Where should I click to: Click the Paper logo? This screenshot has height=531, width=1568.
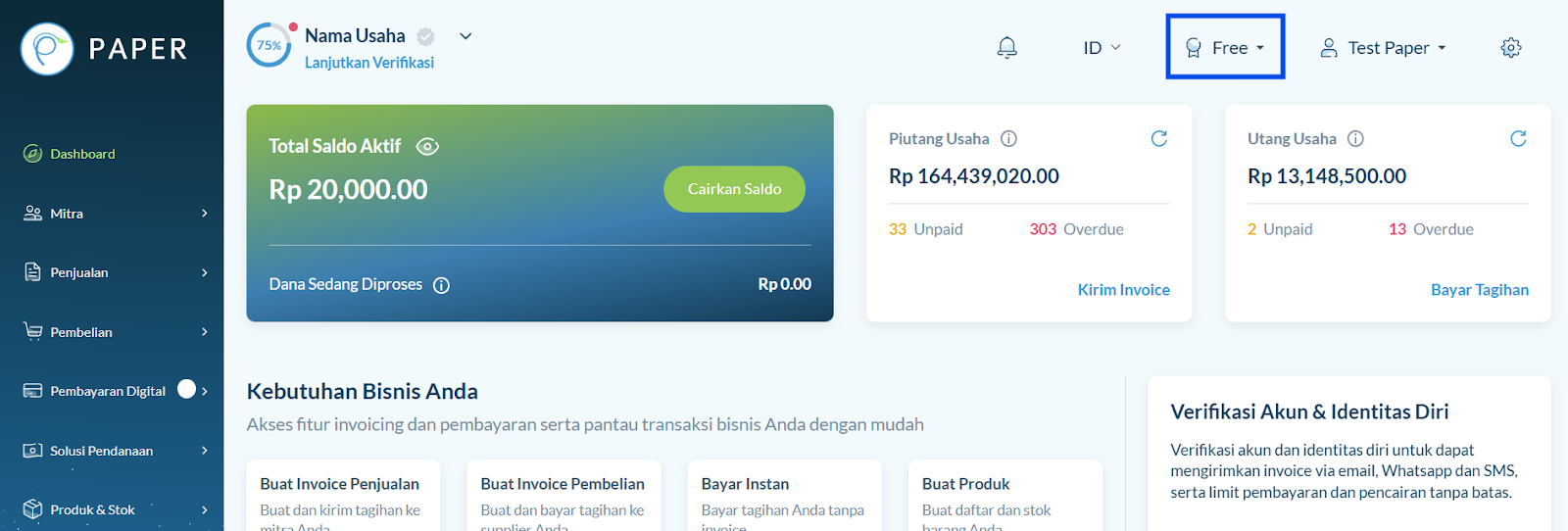coord(104,48)
